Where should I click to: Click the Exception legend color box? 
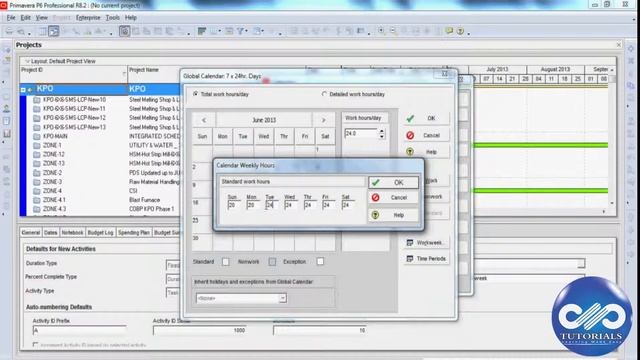[x=320, y=261]
